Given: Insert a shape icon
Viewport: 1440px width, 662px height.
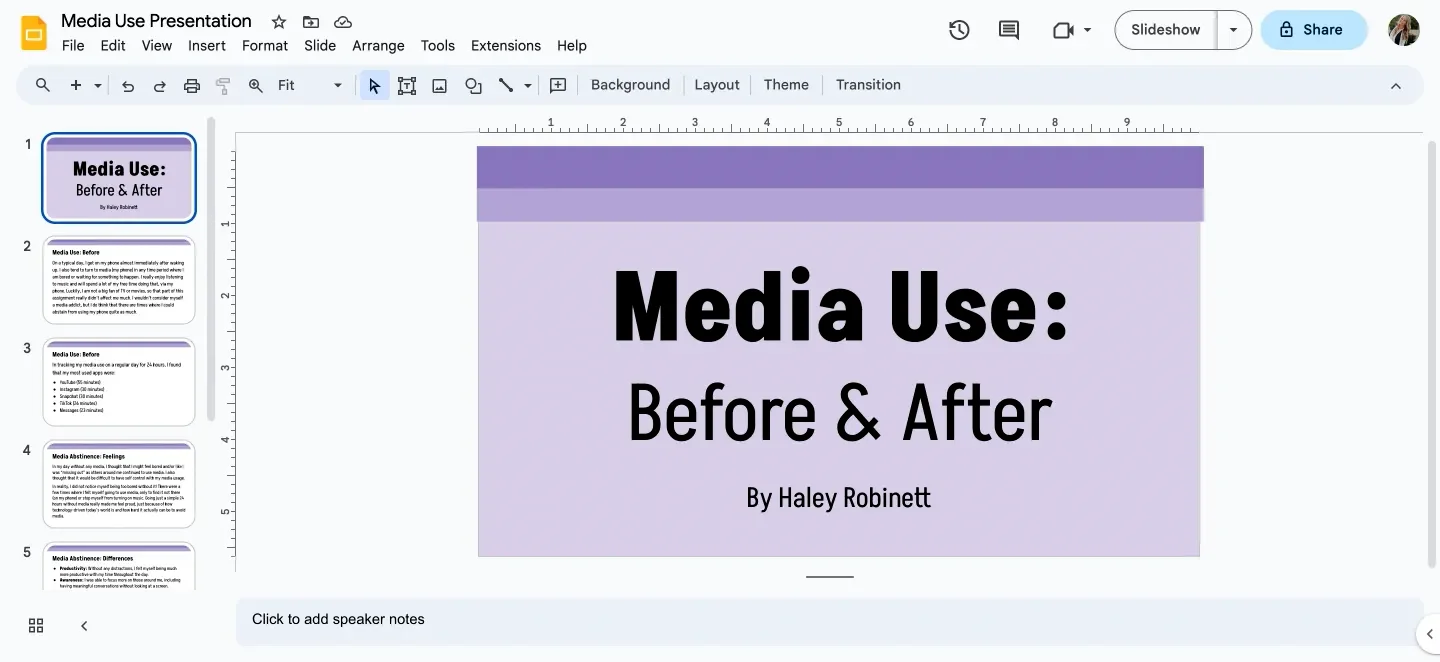Looking at the screenshot, I should tap(473, 85).
